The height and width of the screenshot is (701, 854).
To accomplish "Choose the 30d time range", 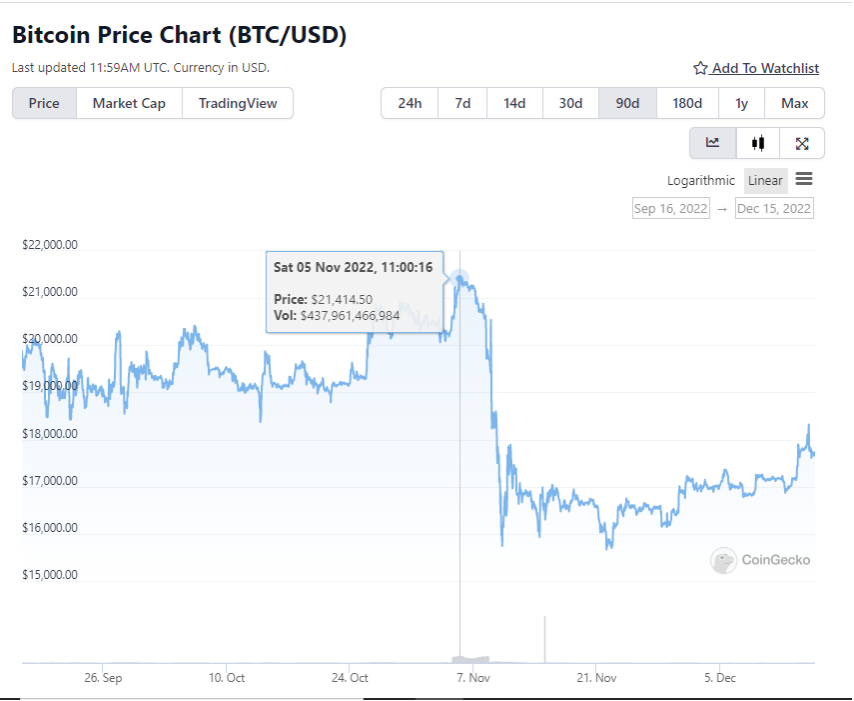I will coord(570,103).
